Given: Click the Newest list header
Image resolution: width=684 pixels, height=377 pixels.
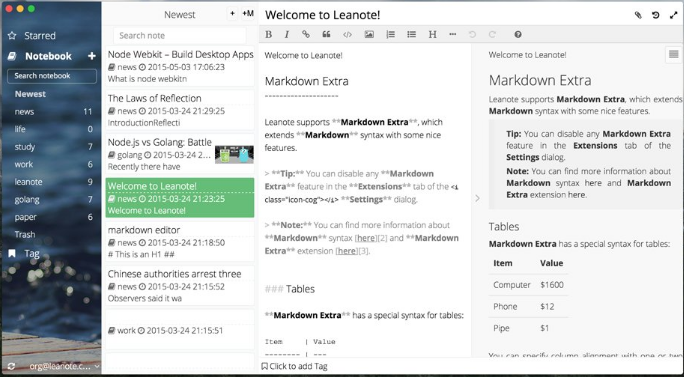Looking at the screenshot, I should [x=179, y=14].
